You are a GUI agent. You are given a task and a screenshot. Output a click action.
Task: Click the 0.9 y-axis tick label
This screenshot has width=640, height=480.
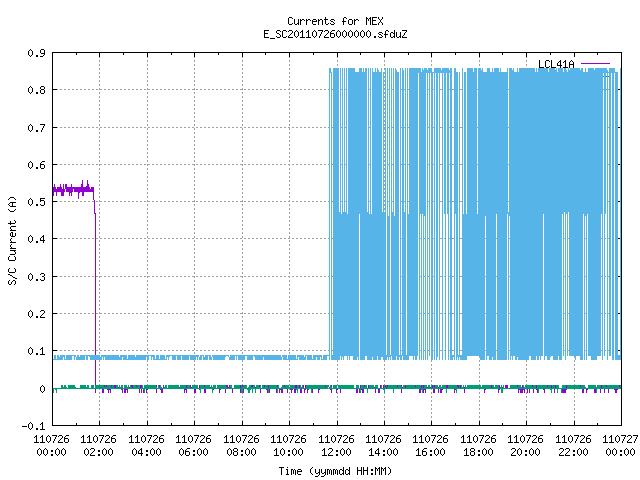click(x=36, y=53)
